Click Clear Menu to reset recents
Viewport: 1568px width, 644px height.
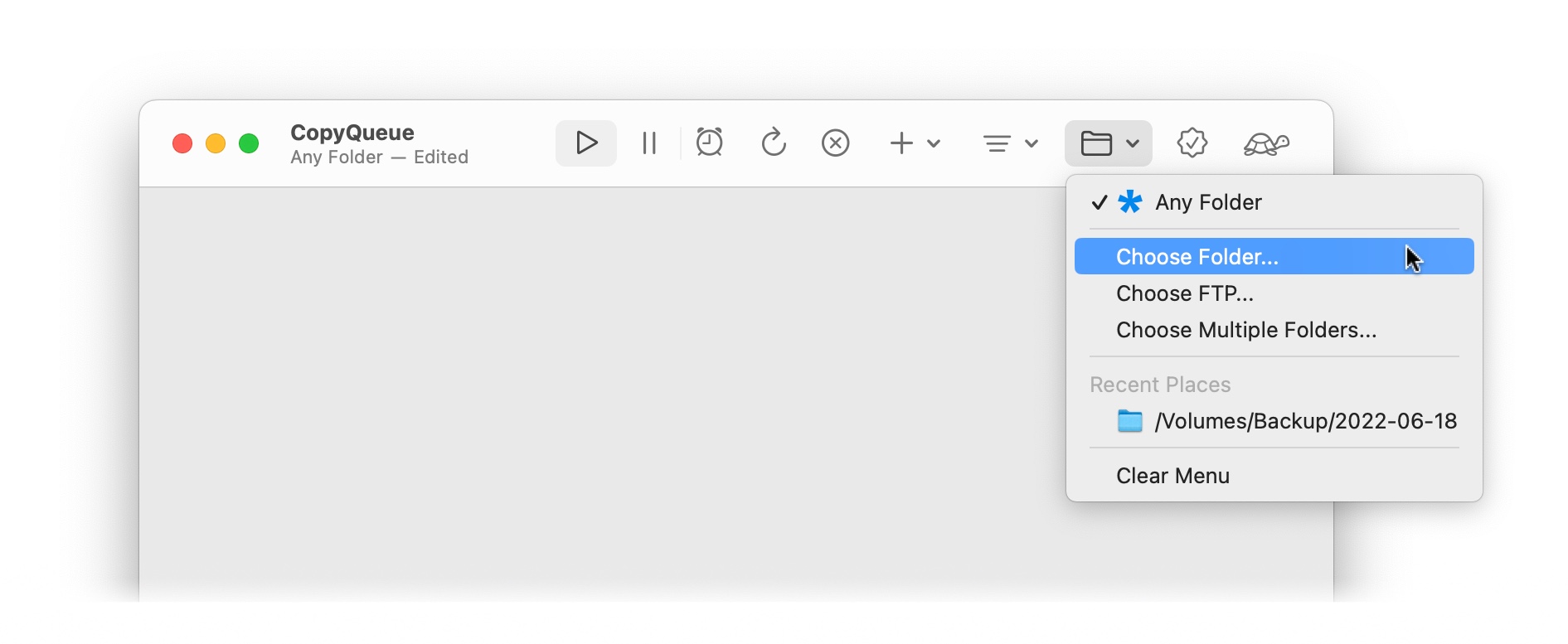click(1172, 476)
